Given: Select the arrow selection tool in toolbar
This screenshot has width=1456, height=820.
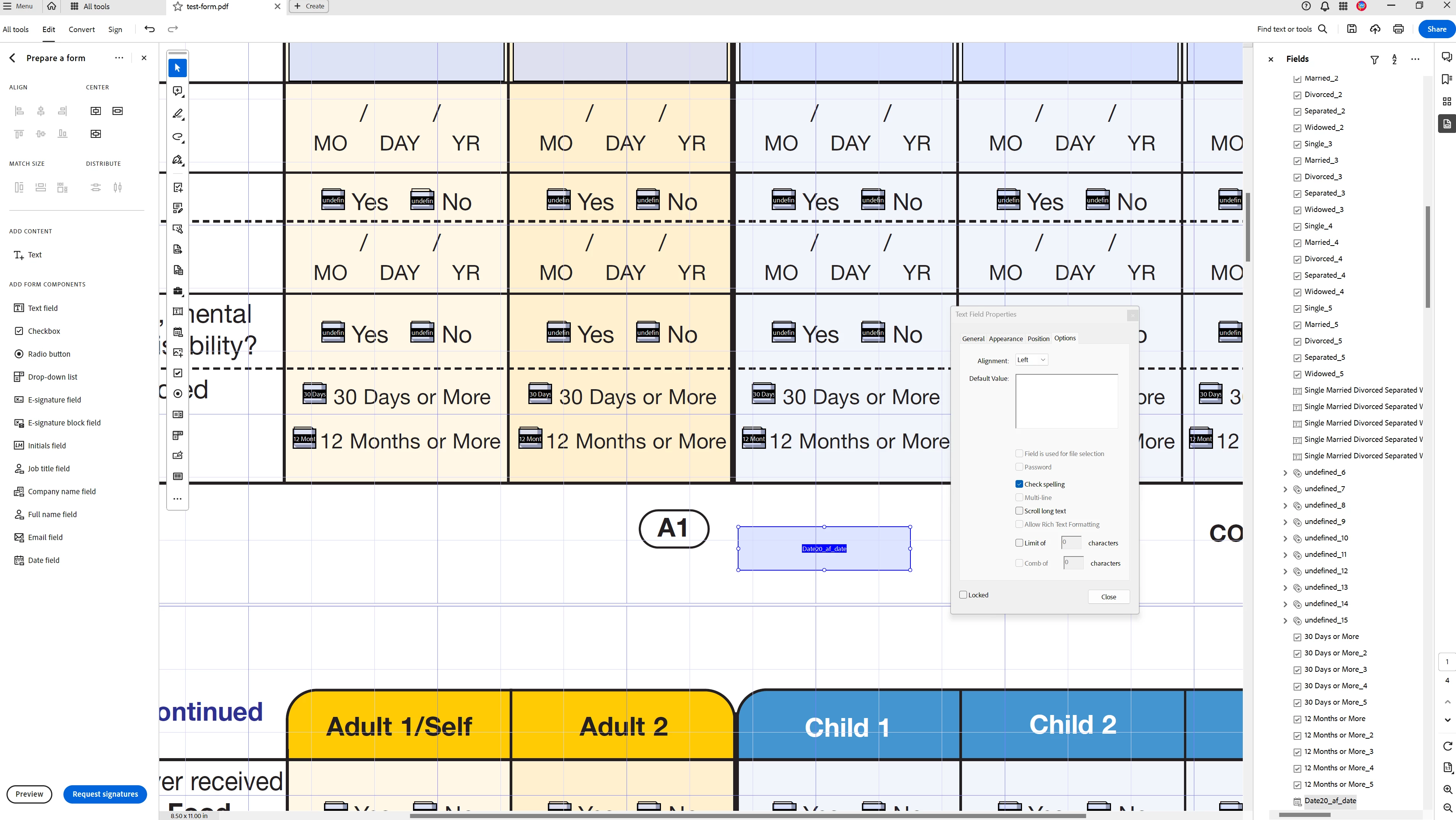Looking at the screenshot, I should [178, 68].
